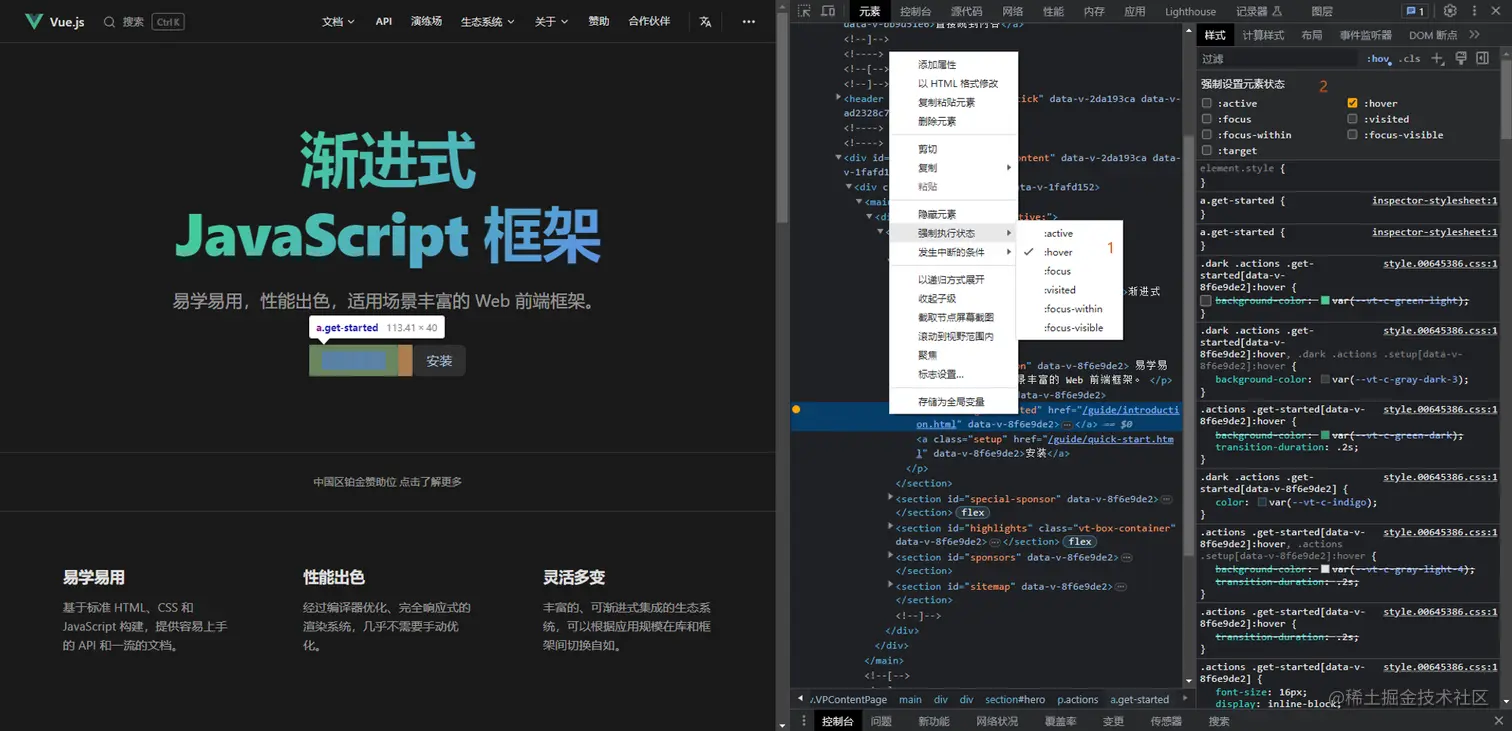Enable the :focus state checkbox
Viewport: 1512px width, 731px height.
click(1207, 119)
